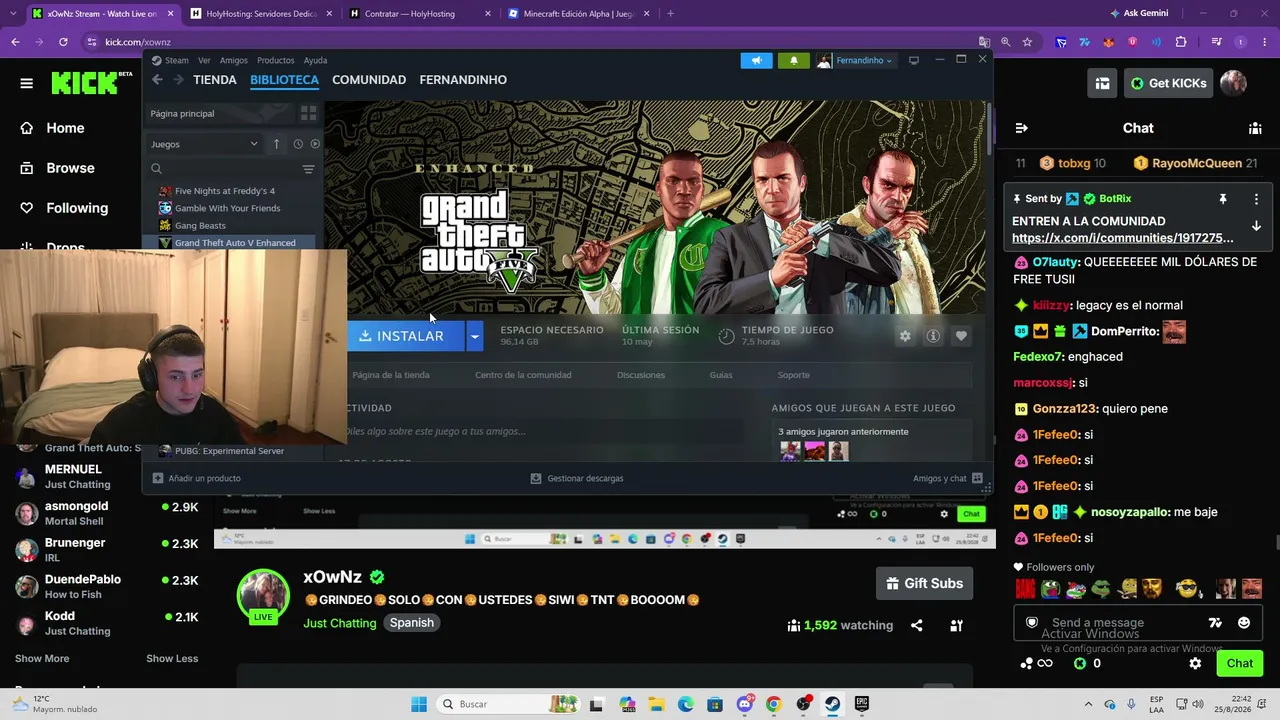Screen dimensions: 1280x720
Task: Open pinned message options menu
Action: click(x=1256, y=199)
